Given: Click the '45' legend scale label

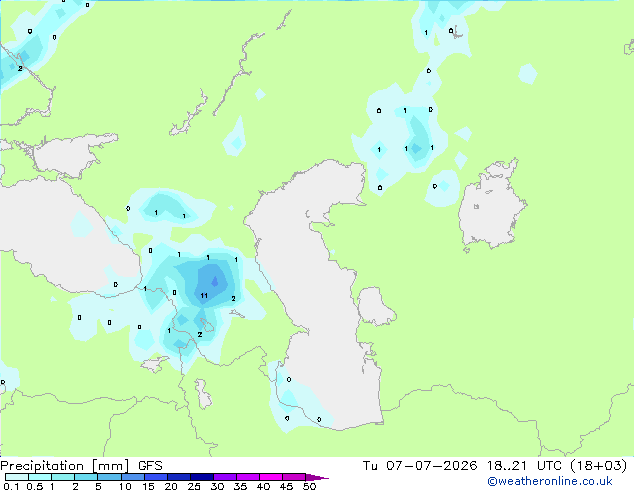Looking at the screenshot, I should 286,486.
